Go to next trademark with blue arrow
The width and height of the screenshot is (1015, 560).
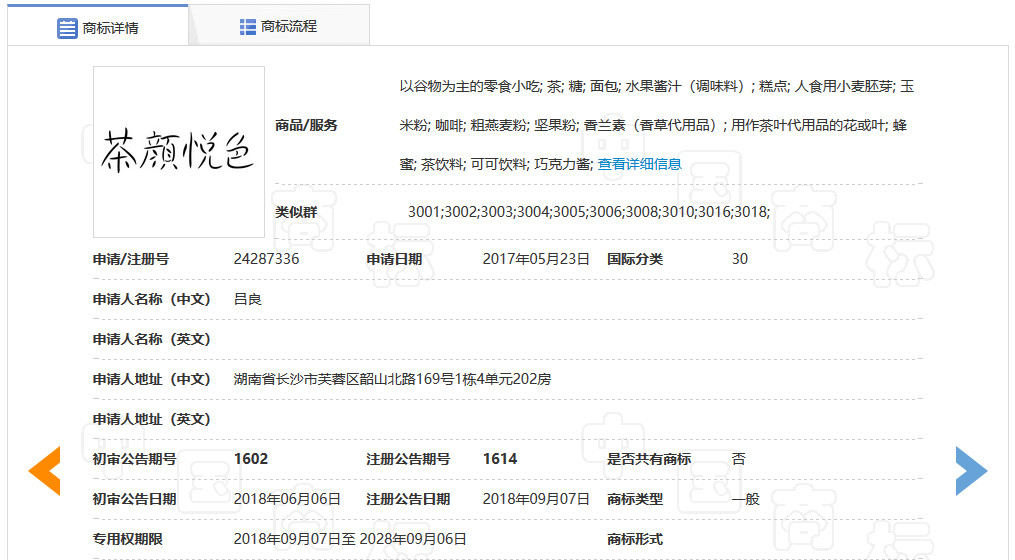click(971, 471)
